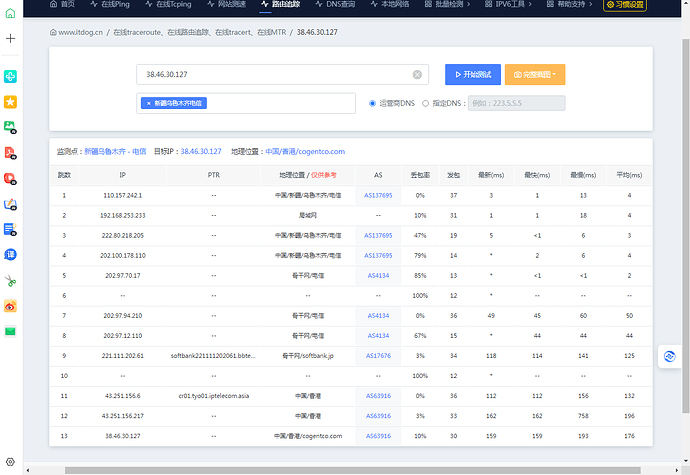Viewport: 690px width, 475px height.
Task: Open AS4134 link in hop 8 row
Action: (378, 335)
